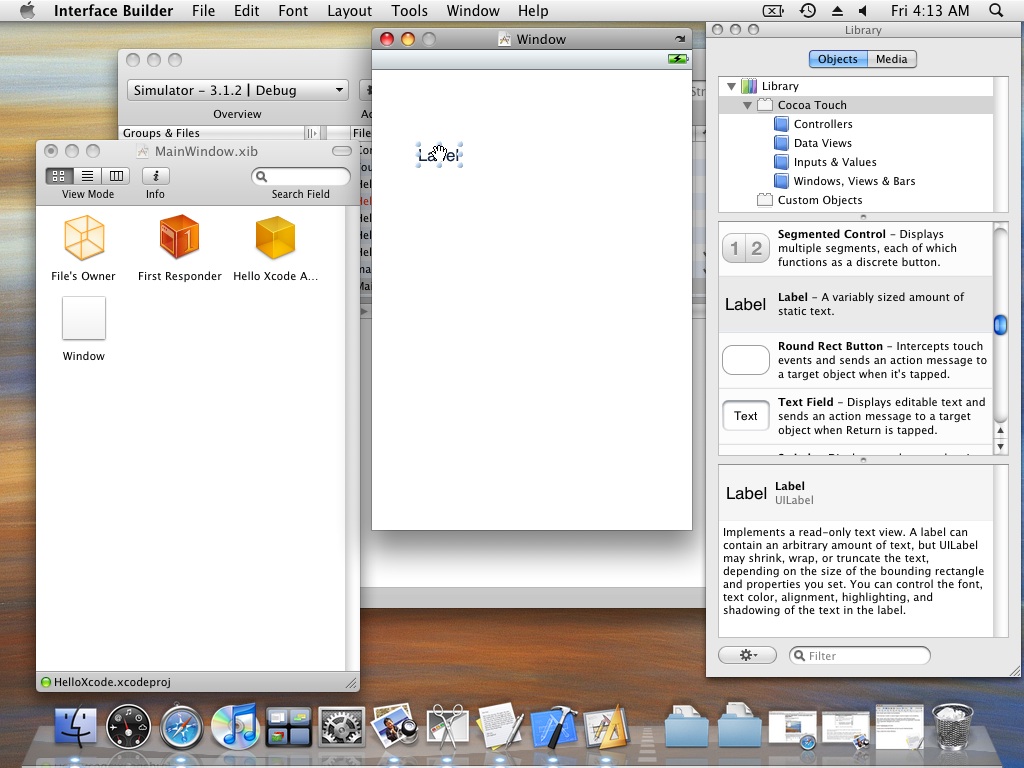Open the Simulator - 3.1.2 | Debug dropdown

tap(238, 90)
